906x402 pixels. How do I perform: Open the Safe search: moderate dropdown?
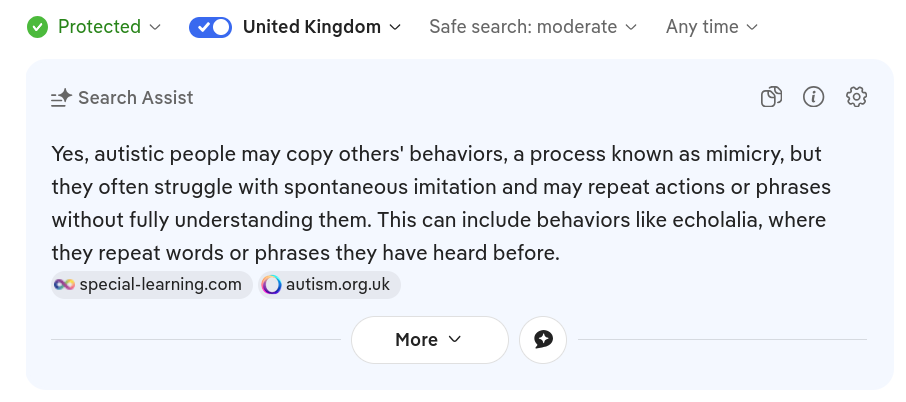[x=532, y=27]
